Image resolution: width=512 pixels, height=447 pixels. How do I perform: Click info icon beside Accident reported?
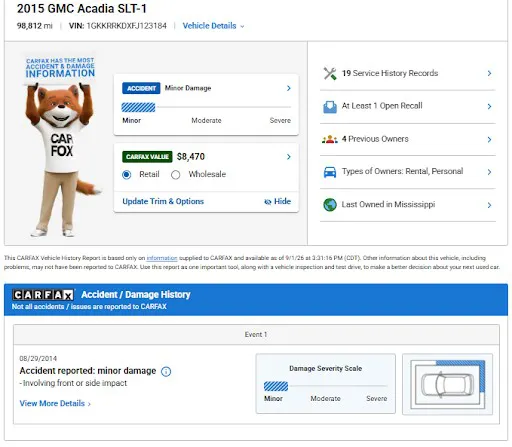pyautogui.click(x=166, y=371)
